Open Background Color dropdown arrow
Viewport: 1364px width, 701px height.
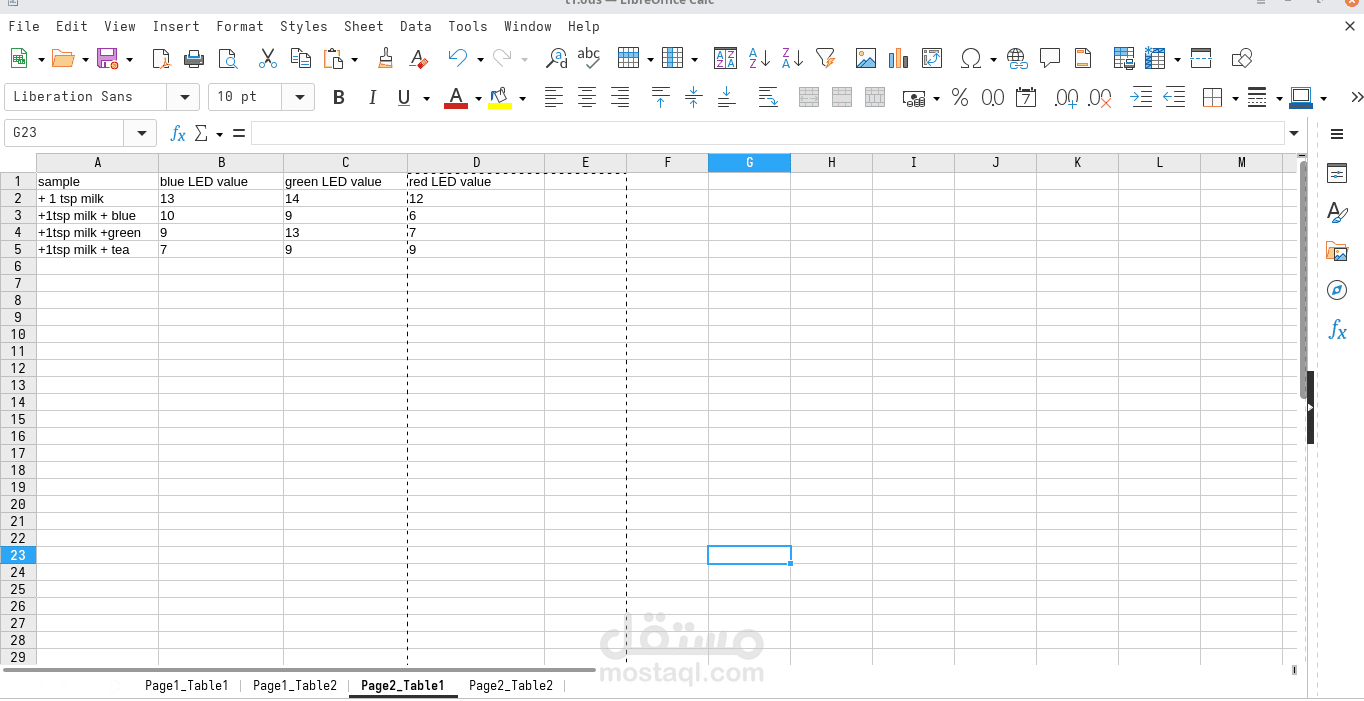pyautogui.click(x=522, y=98)
